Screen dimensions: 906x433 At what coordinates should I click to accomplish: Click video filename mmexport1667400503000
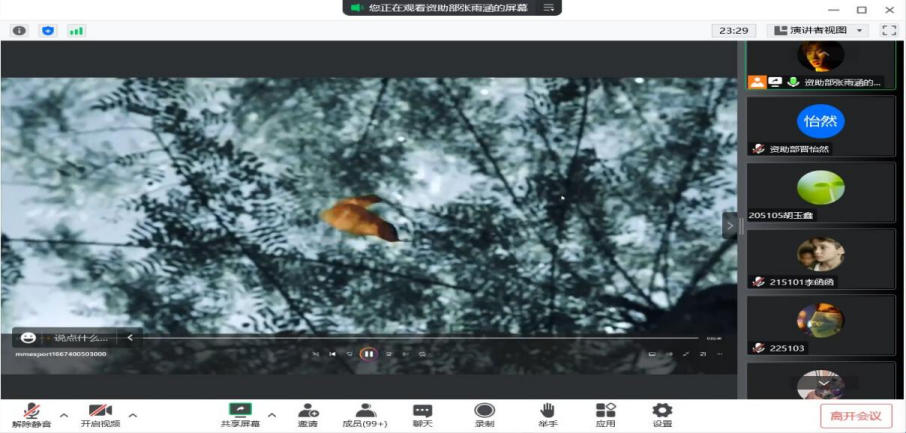(x=61, y=354)
